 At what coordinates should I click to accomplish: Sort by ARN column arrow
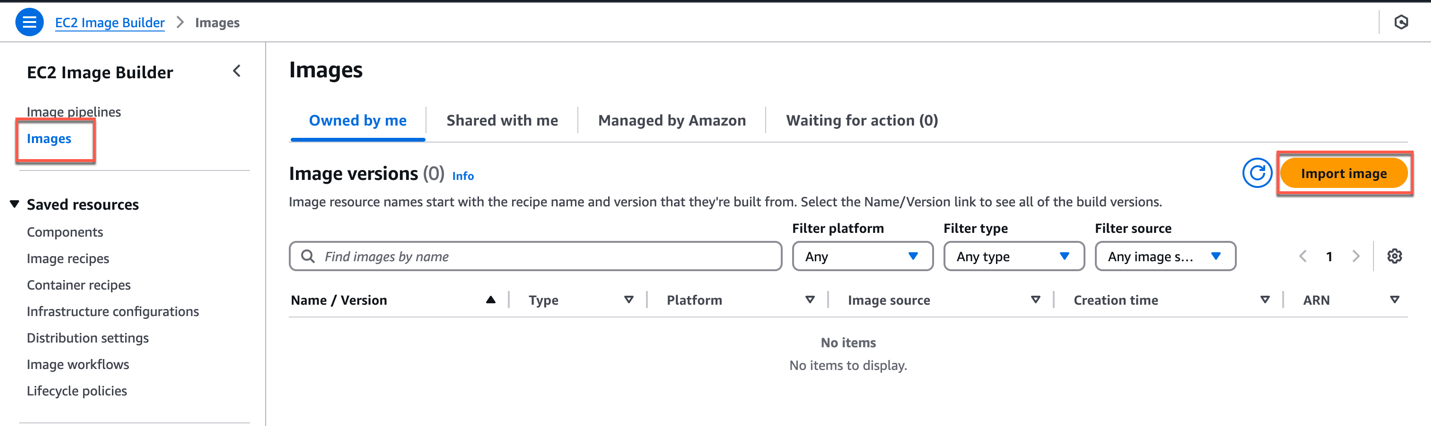pos(1395,300)
